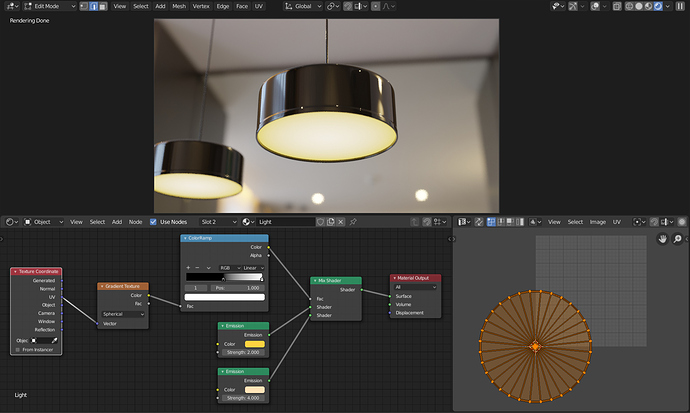Browse materials with the sphere icon
Image resolution: width=690 pixels, height=413 pixels.
pyautogui.click(x=248, y=222)
